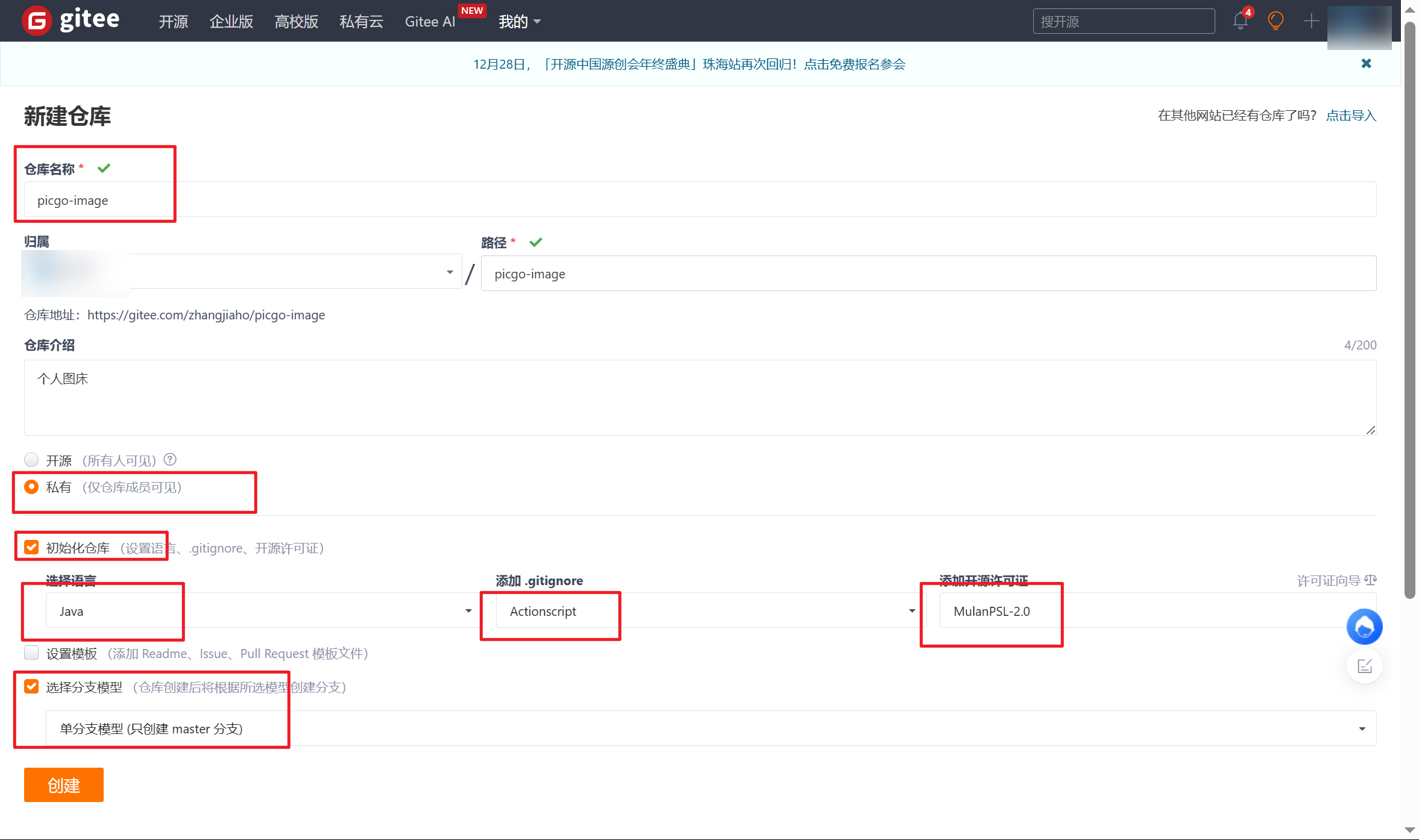Click the blue customer service icon
Image resolution: width=1419 pixels, height=840 pixels.
pos(1365,627)
